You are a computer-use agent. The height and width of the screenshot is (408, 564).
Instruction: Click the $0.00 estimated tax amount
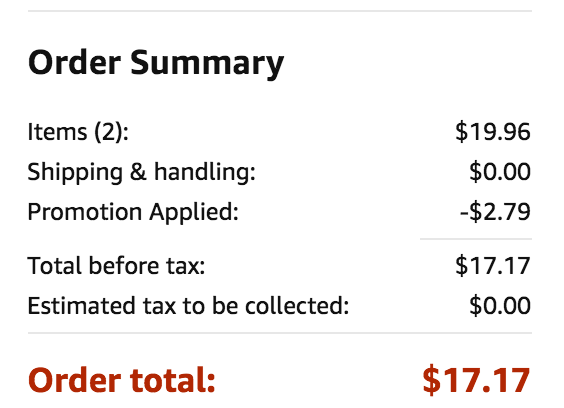pos(500,306)
